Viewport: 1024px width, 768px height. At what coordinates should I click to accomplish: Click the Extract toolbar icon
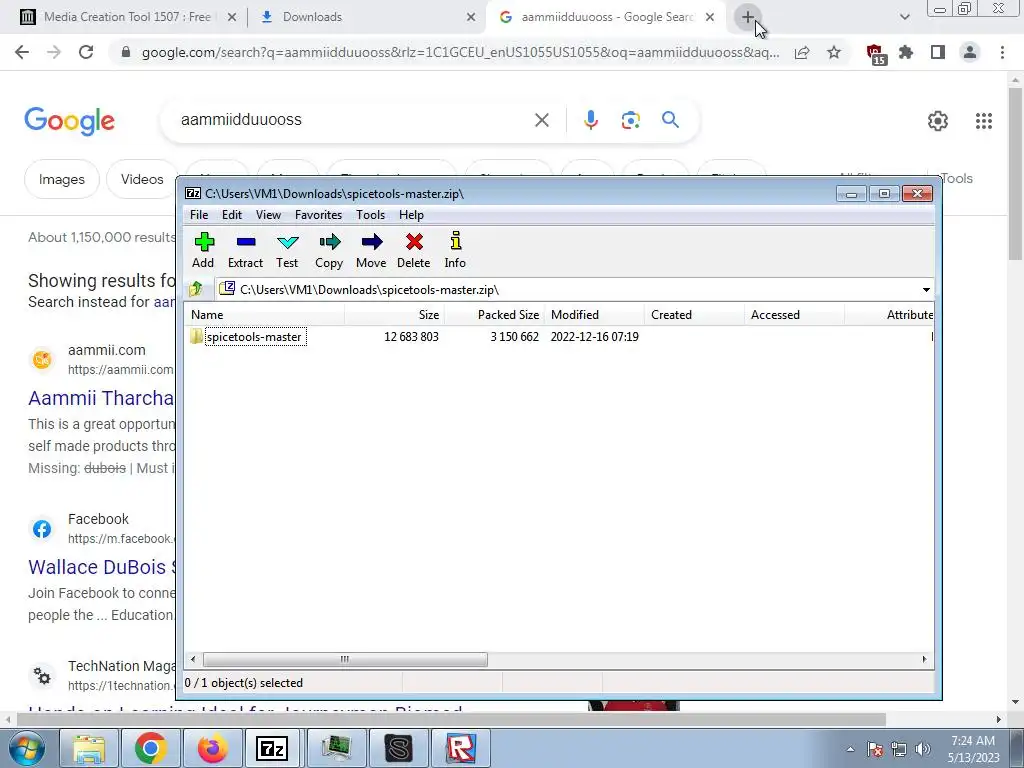pyautogui.click(x=246, y=250)
